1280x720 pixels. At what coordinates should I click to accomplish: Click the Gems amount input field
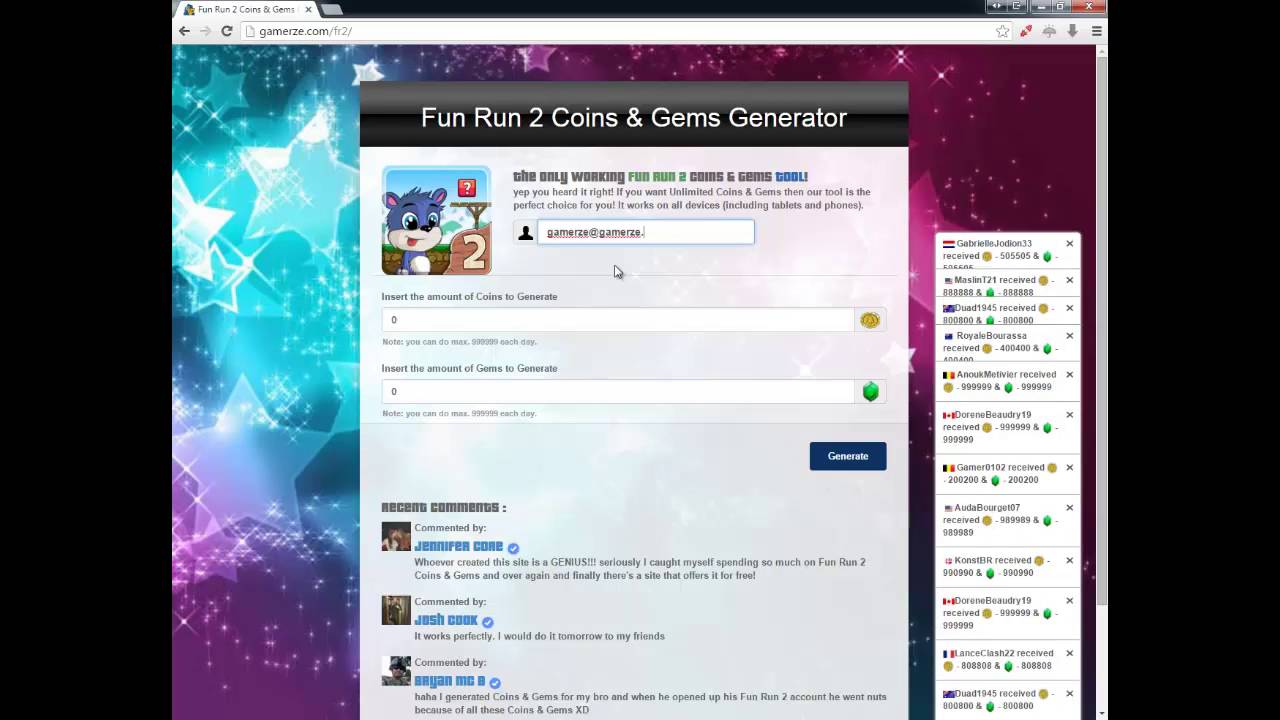pyautogui.click(x=618, y=391)
